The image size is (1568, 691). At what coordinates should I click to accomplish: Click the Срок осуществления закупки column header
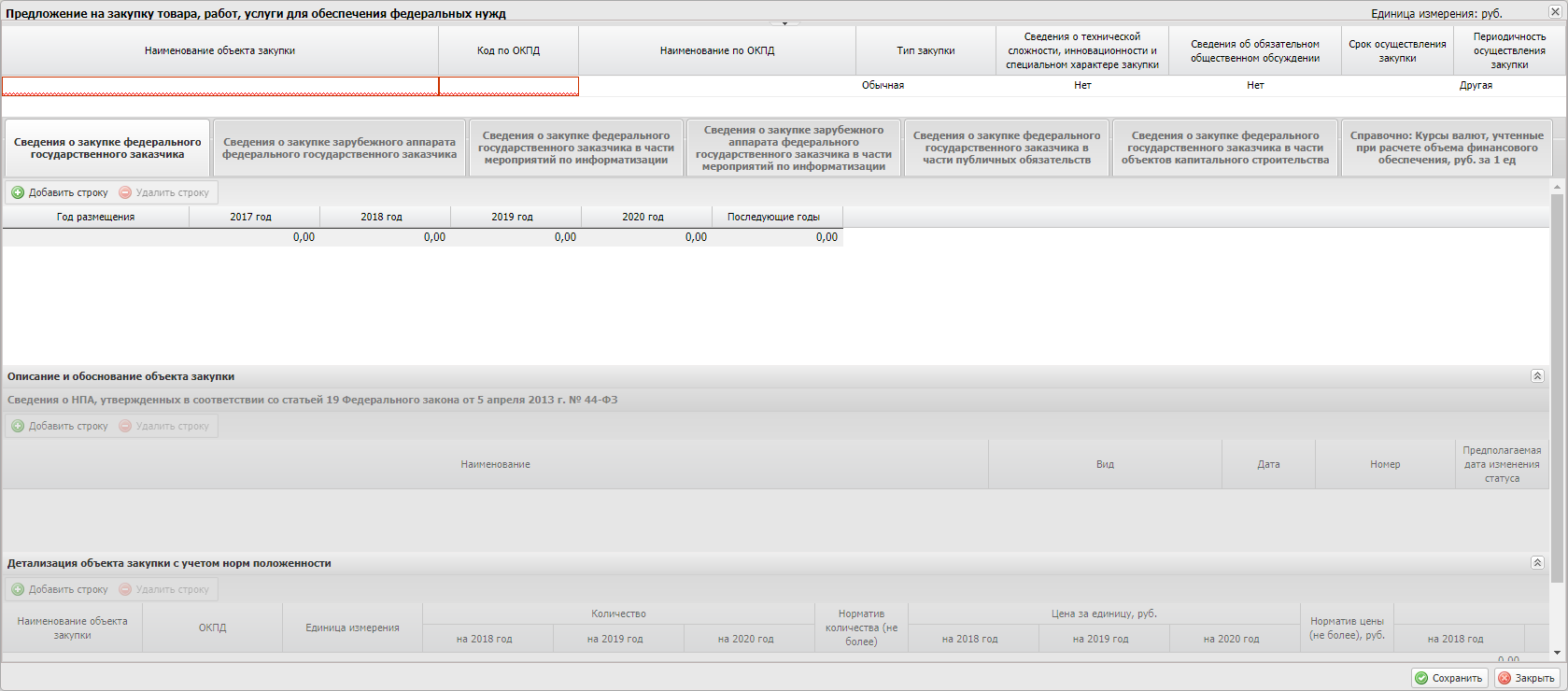click(x=1397, y=50)
